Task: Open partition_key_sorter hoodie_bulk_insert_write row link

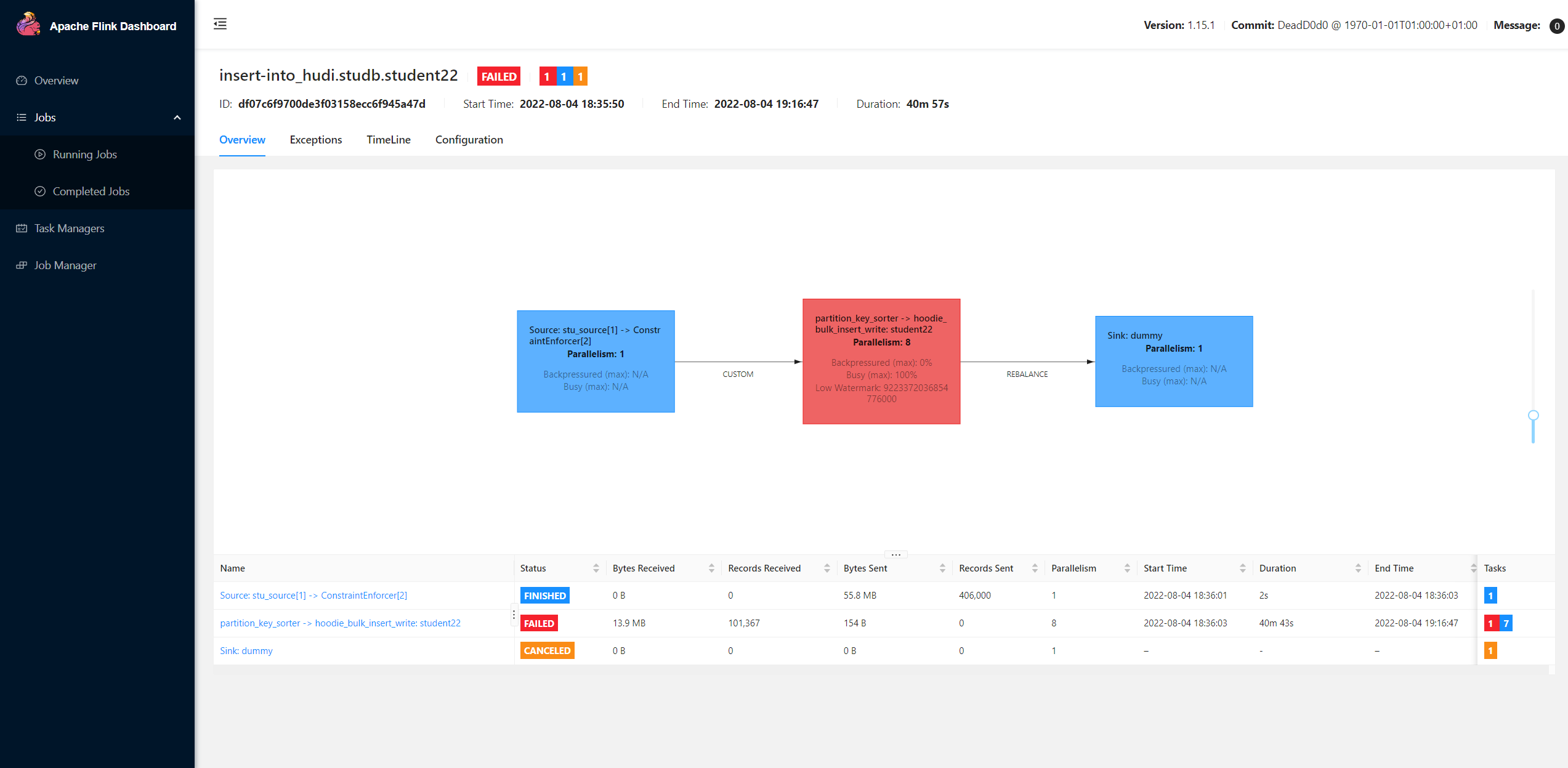Action: (x=340, y=623)
